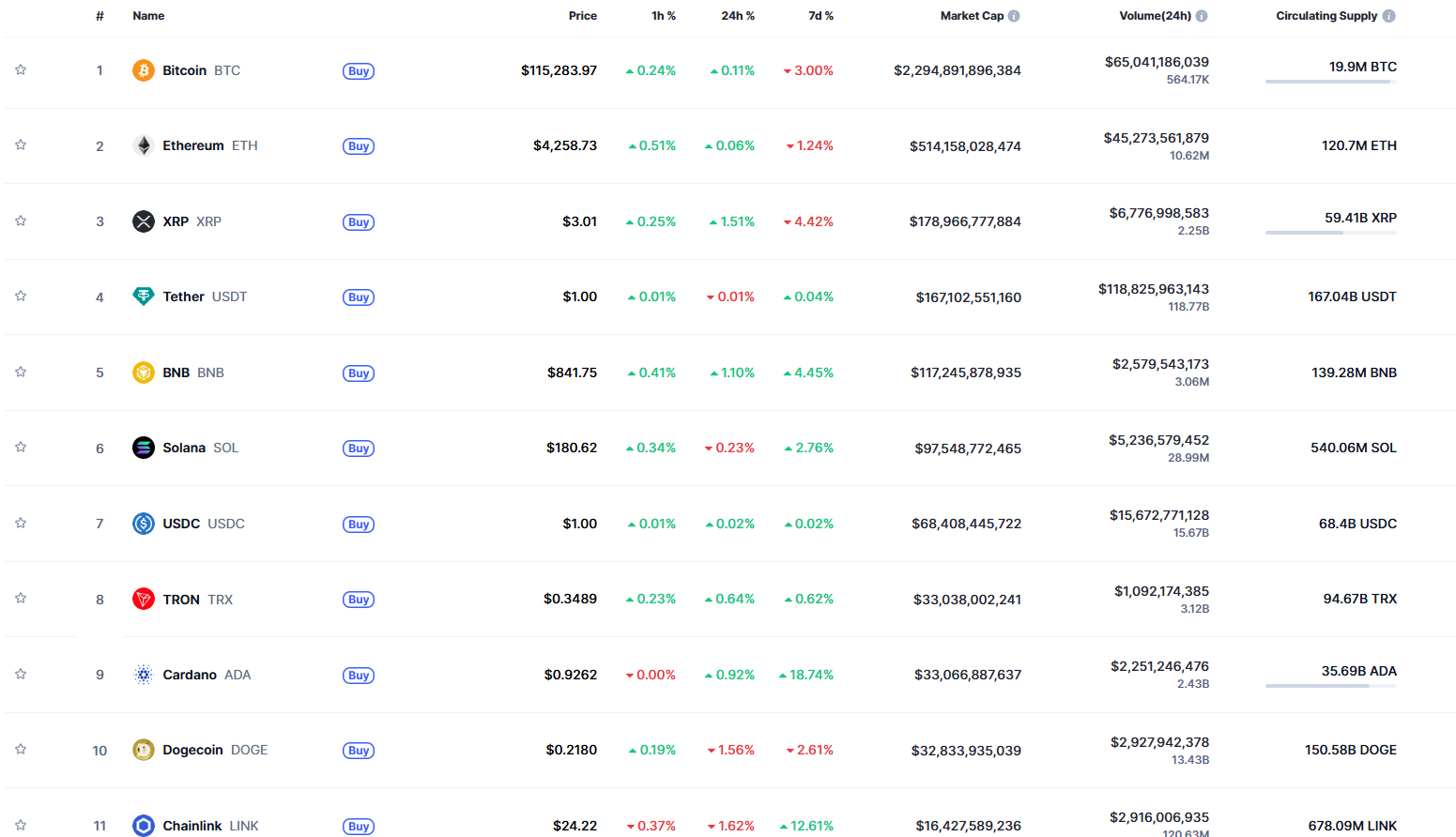This screenshot has width=1456, height=837.
Task: Open the Ethereum ETH name link
Action: click(x=210, y=145)
